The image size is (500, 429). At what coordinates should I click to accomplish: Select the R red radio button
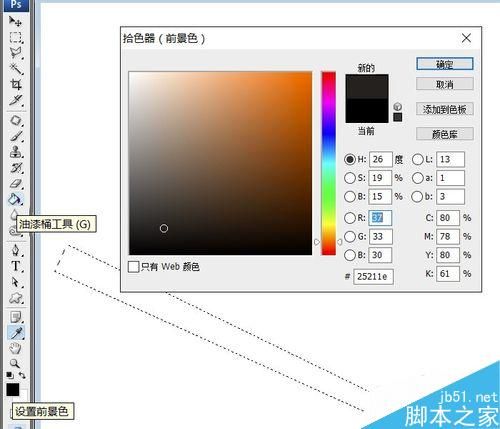350,218
